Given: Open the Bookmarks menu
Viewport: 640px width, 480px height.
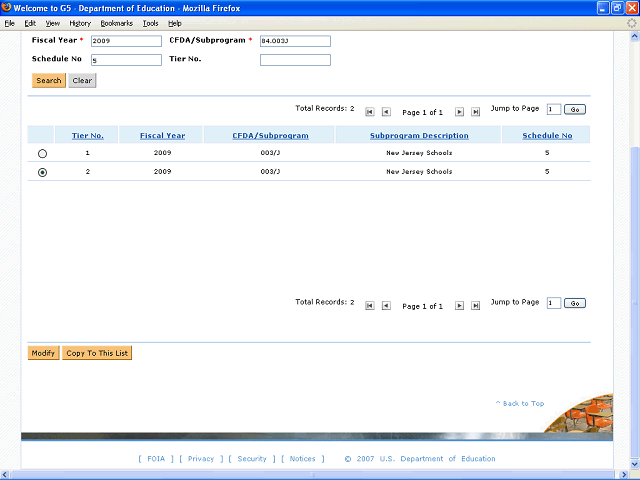Looking at the screenshot, I should coord(116,23).
